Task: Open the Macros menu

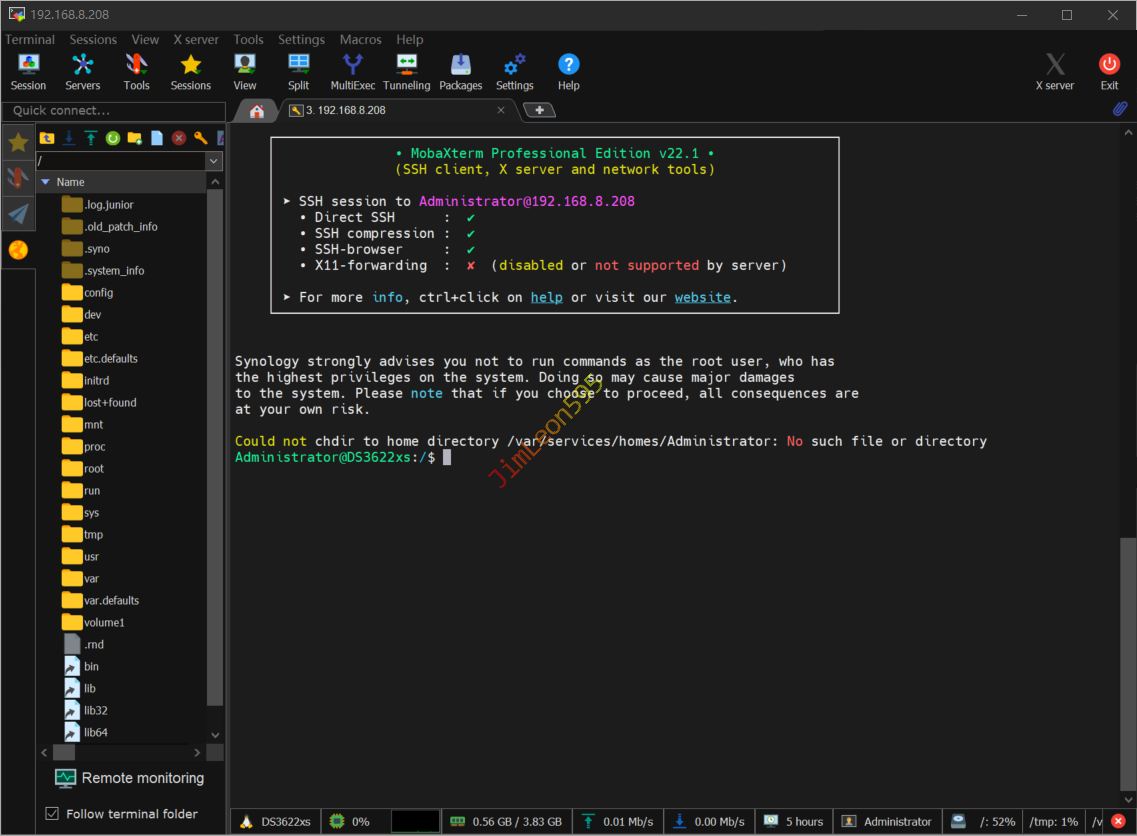Action: click(360, 40)
